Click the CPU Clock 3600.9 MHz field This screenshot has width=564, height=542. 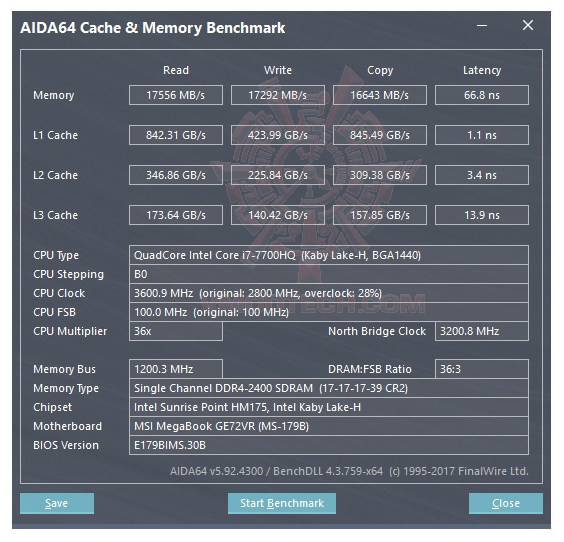[329, 293]
